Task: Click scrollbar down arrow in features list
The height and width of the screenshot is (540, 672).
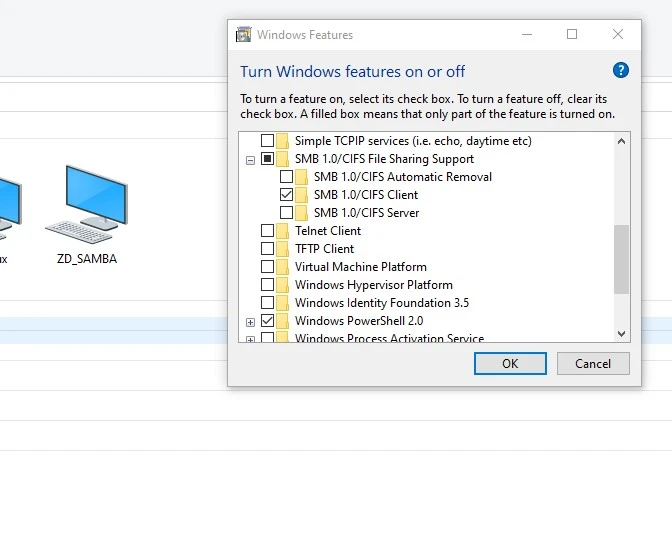Action: click(x=621, y=333)
